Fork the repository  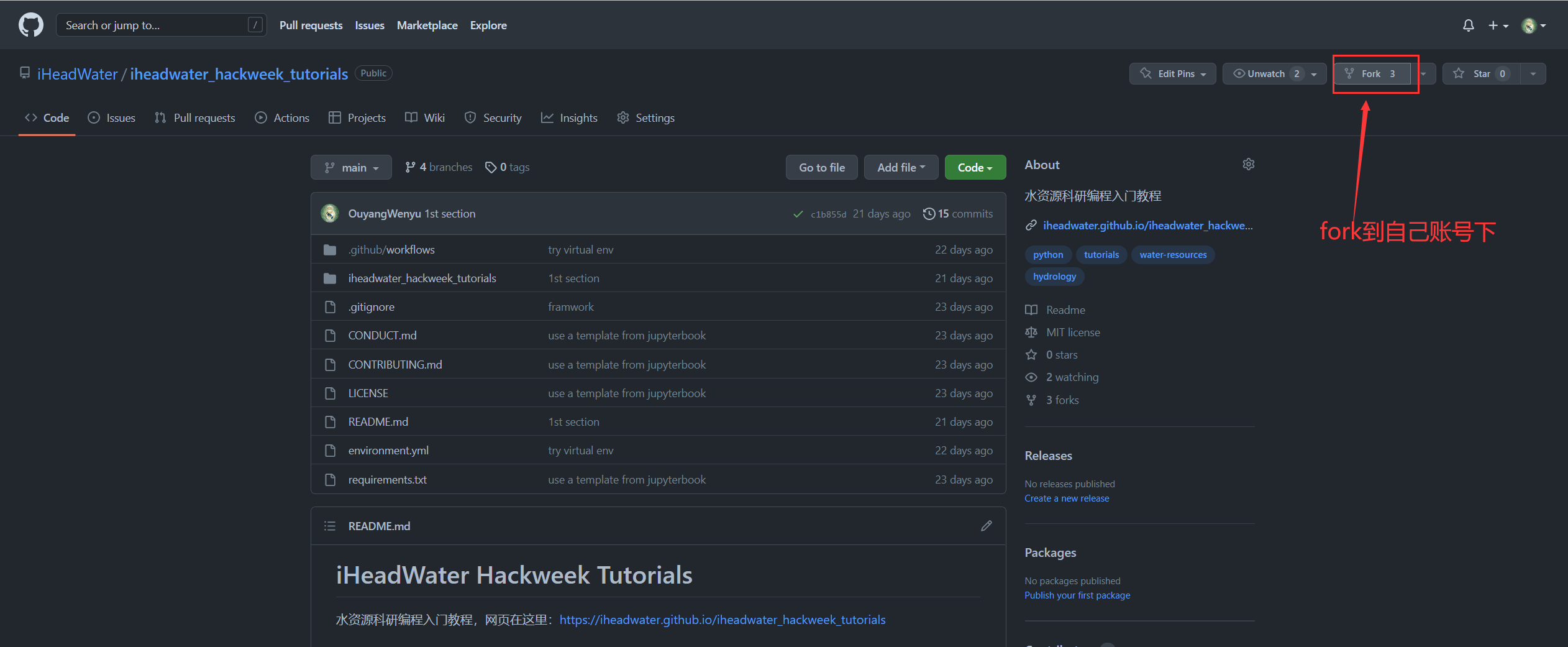click(x=1372, y=73)
